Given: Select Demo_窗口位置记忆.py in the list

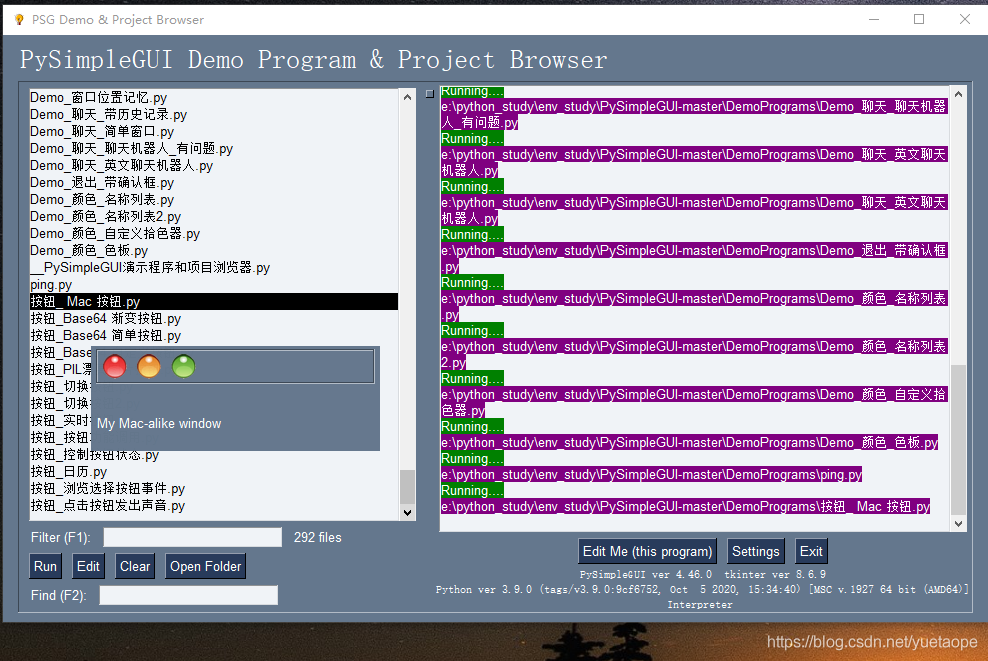Looking at the screenshot, I should point(214,98).
